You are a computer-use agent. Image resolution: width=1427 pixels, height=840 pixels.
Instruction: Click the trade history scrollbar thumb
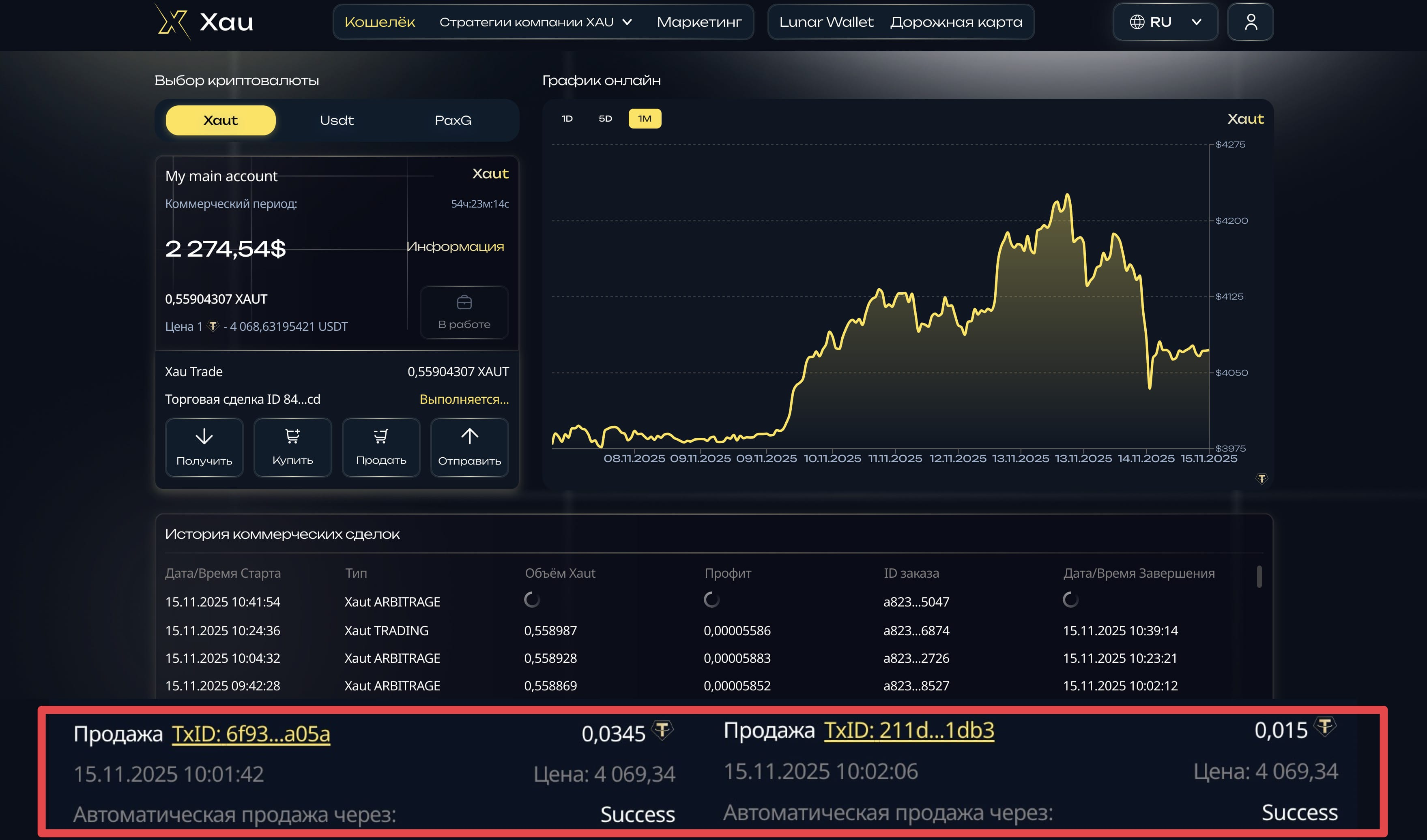(x=1259, y=576)
